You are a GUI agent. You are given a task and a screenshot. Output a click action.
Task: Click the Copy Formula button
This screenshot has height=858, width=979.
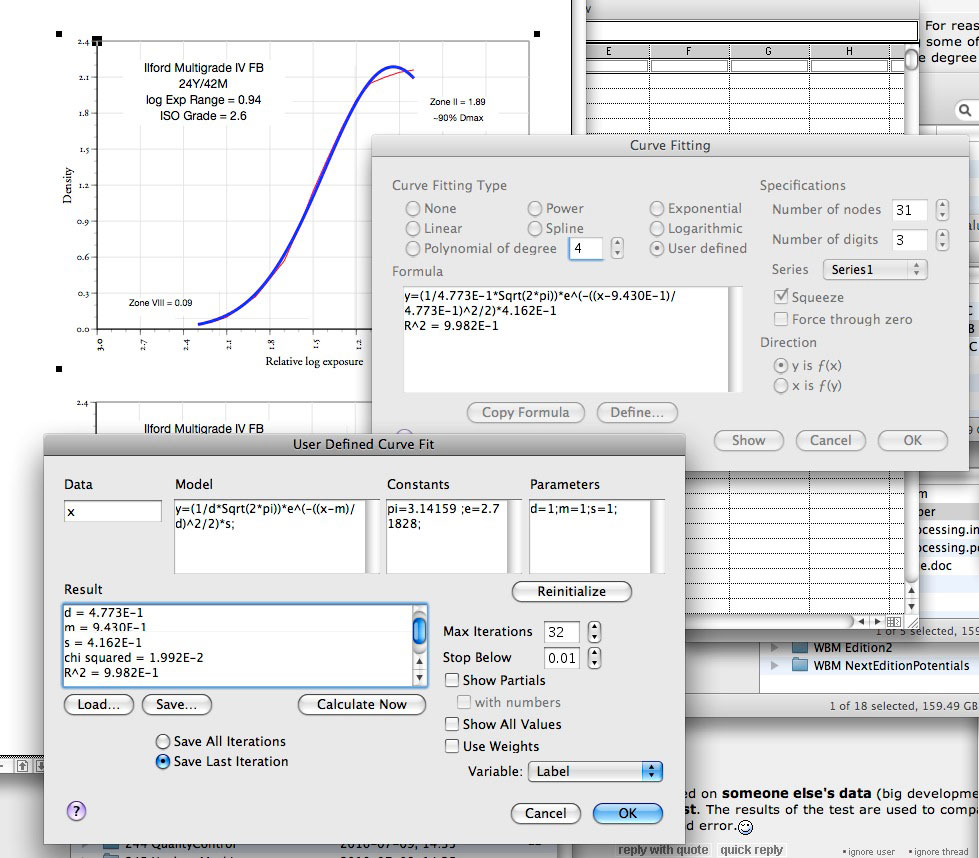point(526,412)
